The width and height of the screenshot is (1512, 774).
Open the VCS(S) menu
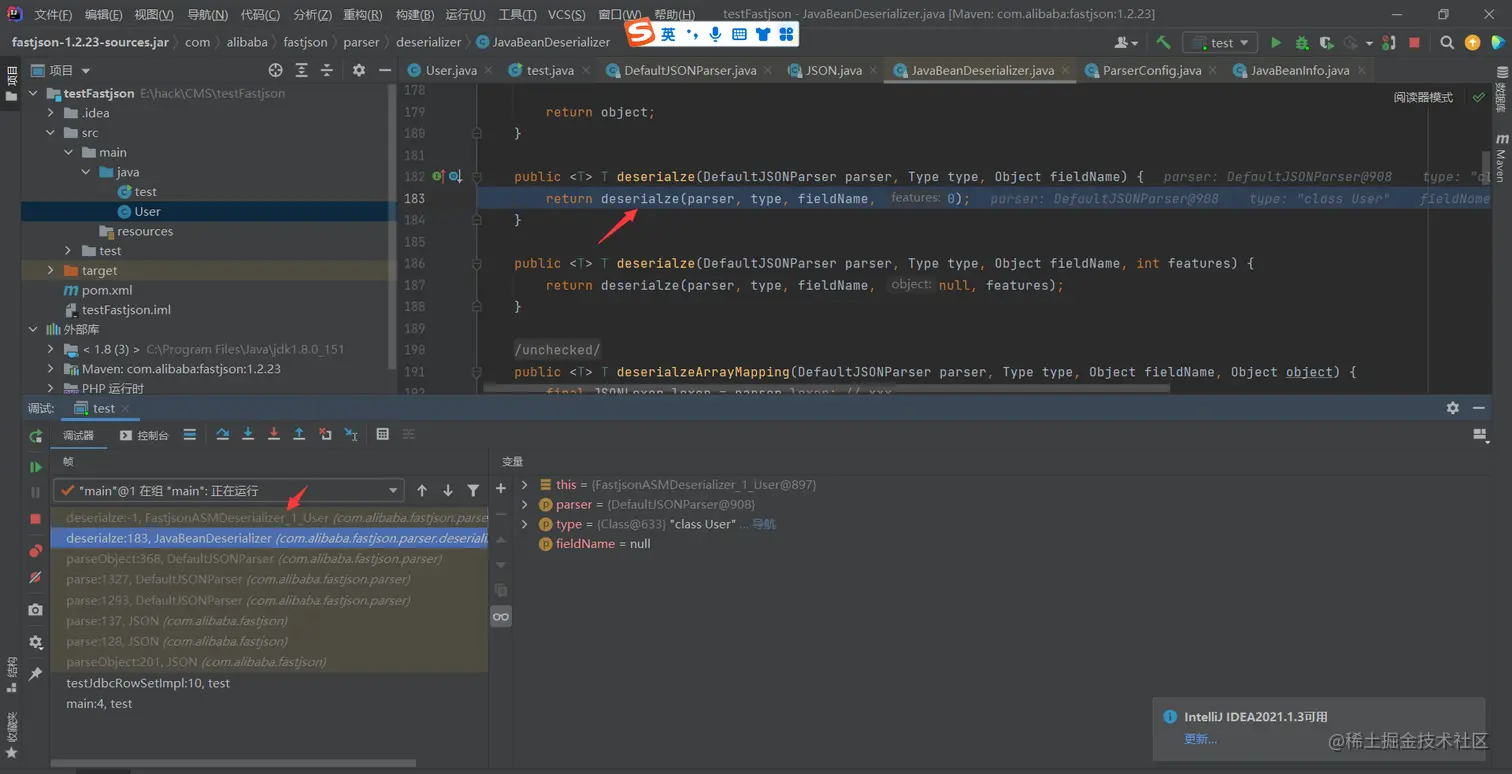567,15
